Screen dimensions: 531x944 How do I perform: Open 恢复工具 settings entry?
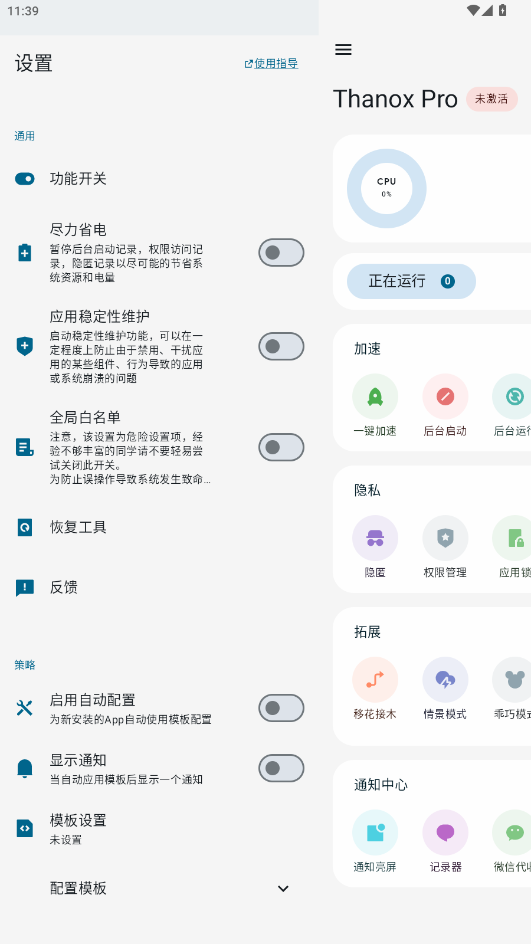point(160,527)
